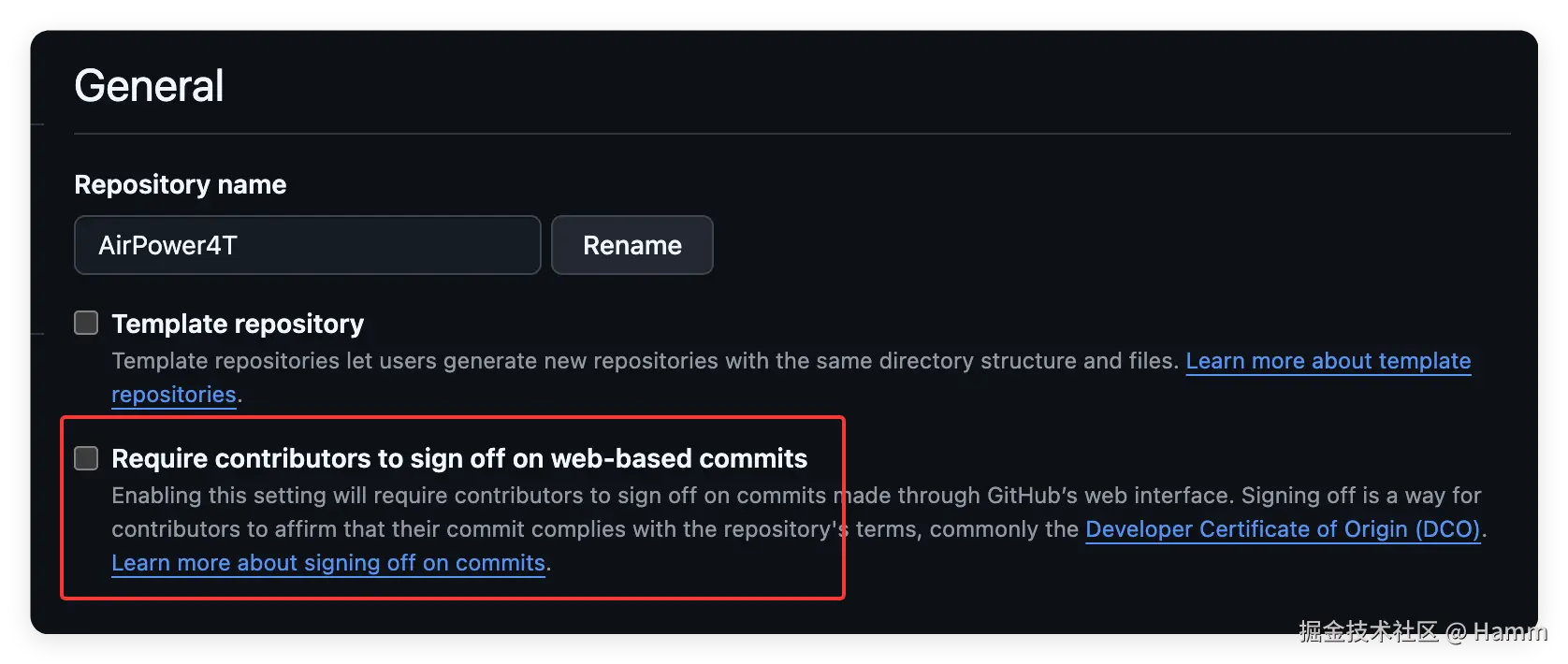Click the wrapped "repositories" link text
Screen dimensions: 1568x664
pos(173,395)
